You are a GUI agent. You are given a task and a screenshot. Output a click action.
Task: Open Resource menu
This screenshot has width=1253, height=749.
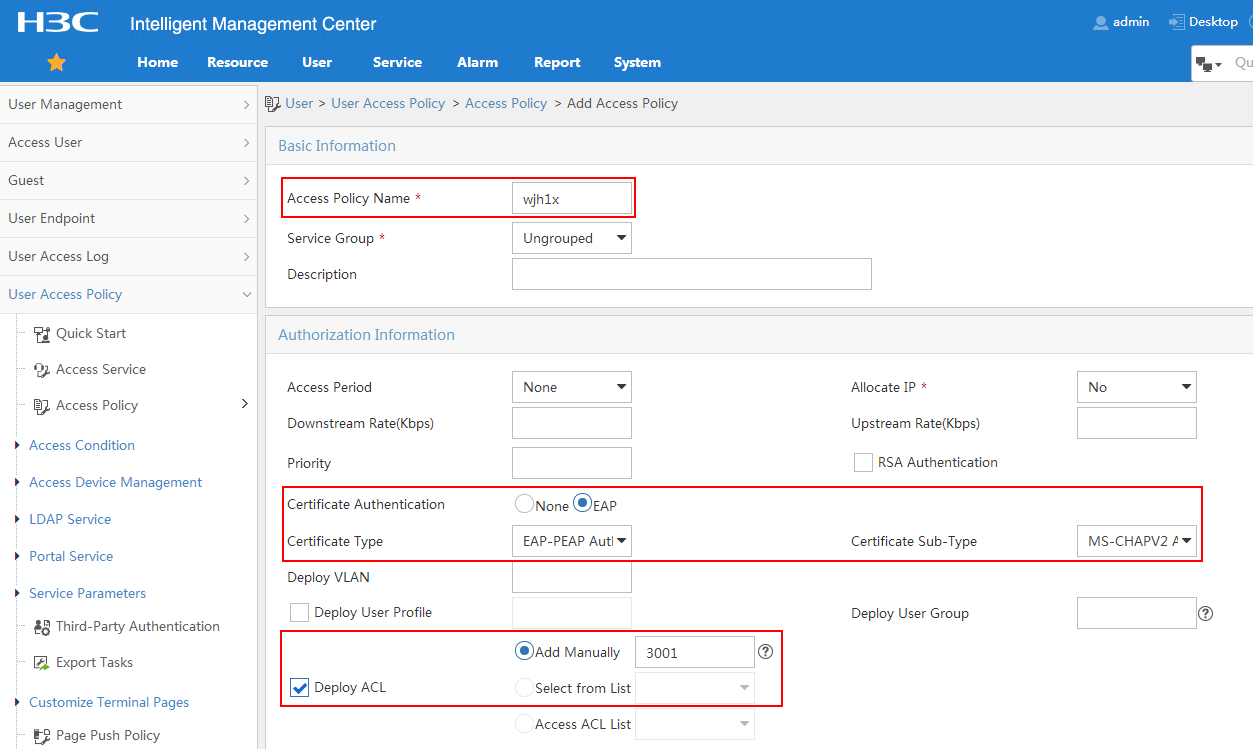238,62
